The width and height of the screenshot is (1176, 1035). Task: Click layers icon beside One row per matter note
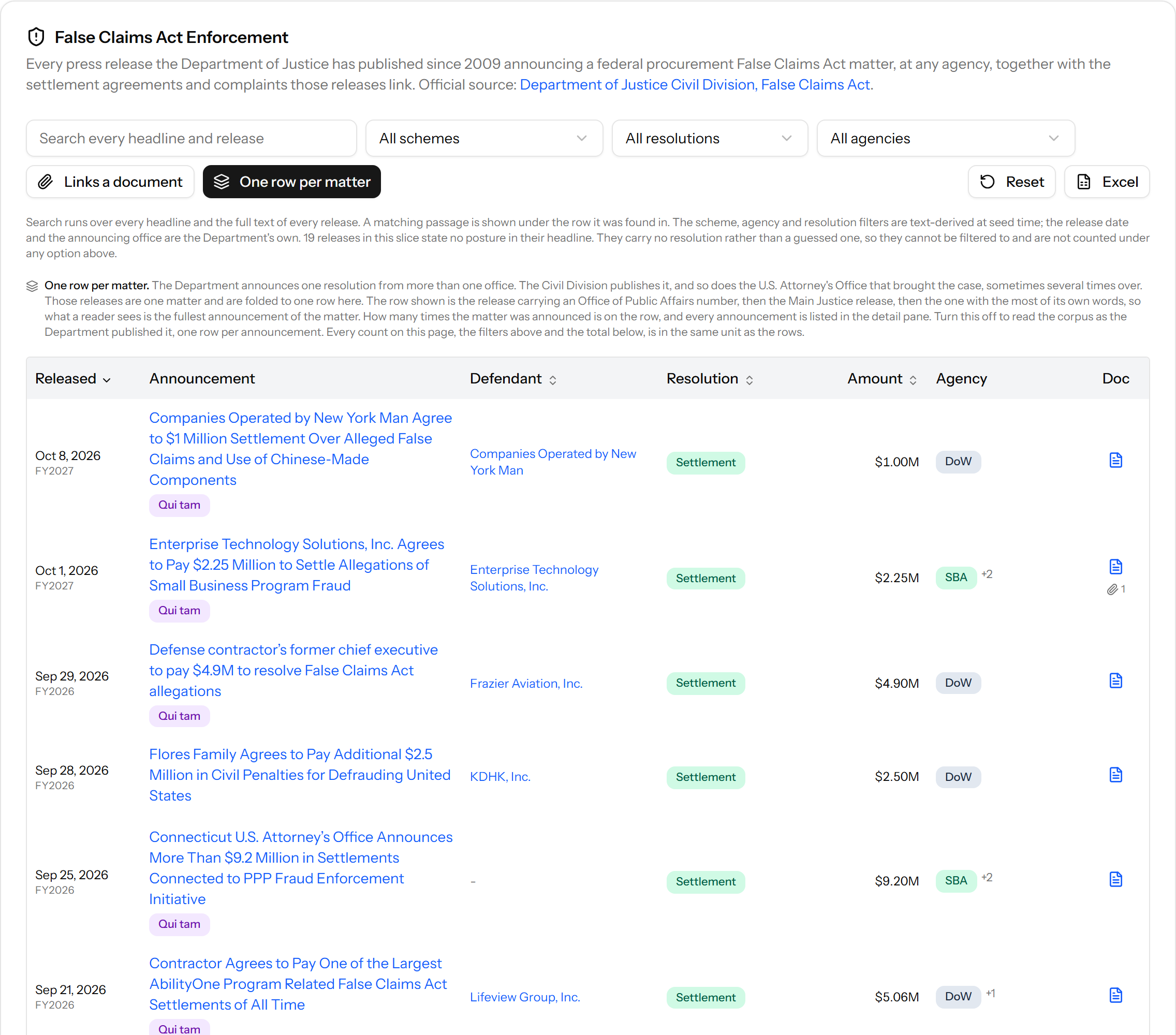pyautogui.click(x=32, y=286)
